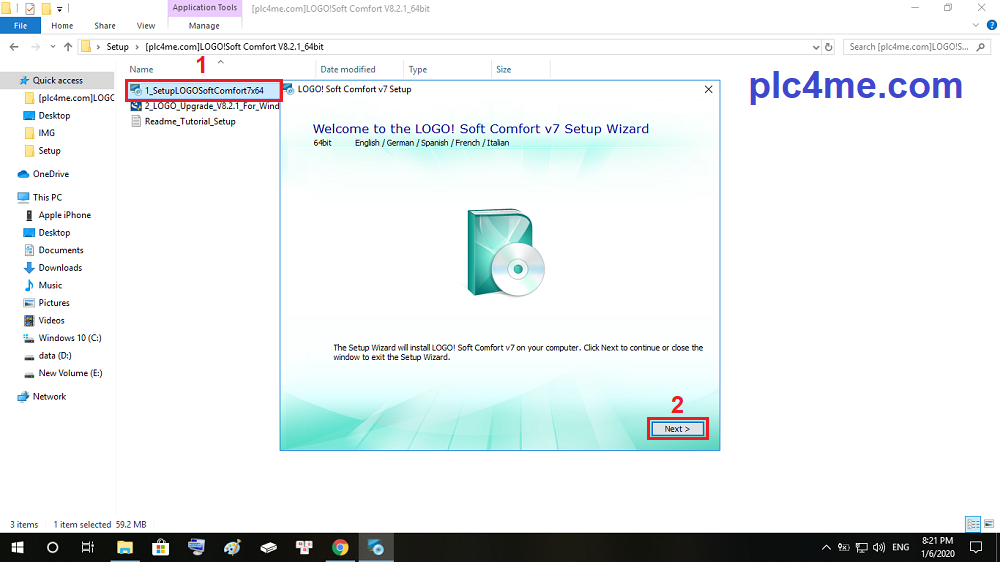Expand the Explorer ribbon chevron
This screenshot has height=562, width=1000.
click(976, 26)
